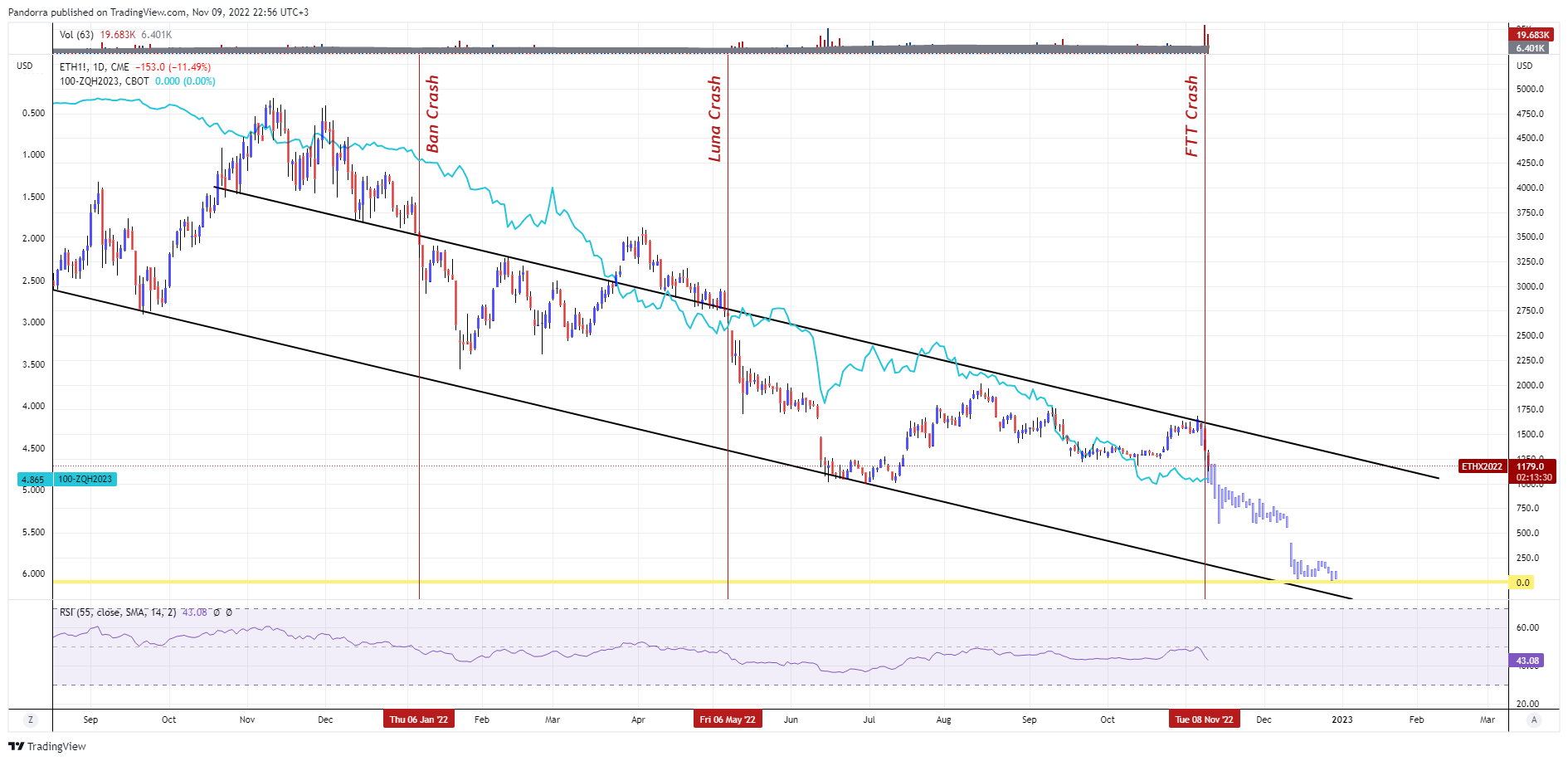
Task: Click the 4000.0 price axis value
Action: (x=1530, y=188)
